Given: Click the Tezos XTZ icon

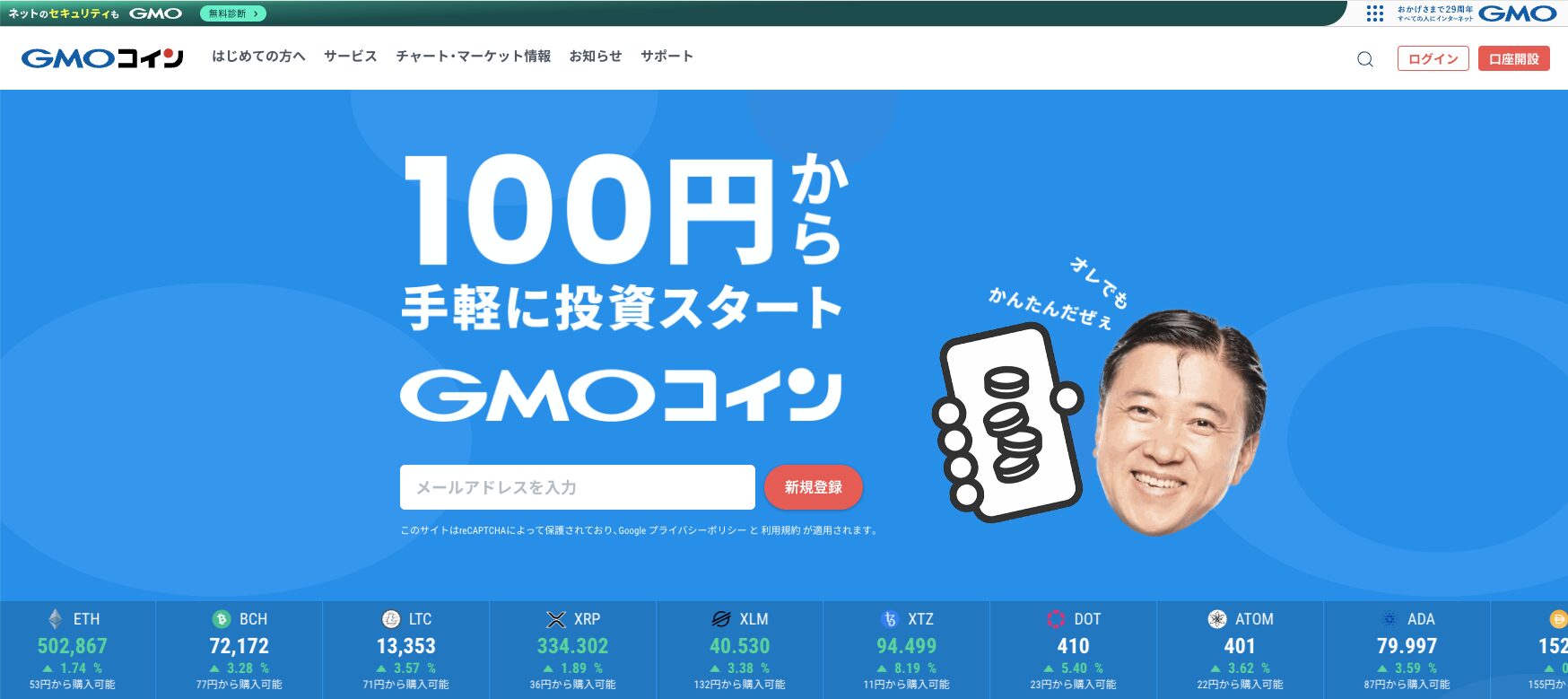Looking at the screenshot, I should [x=890, y=619].
